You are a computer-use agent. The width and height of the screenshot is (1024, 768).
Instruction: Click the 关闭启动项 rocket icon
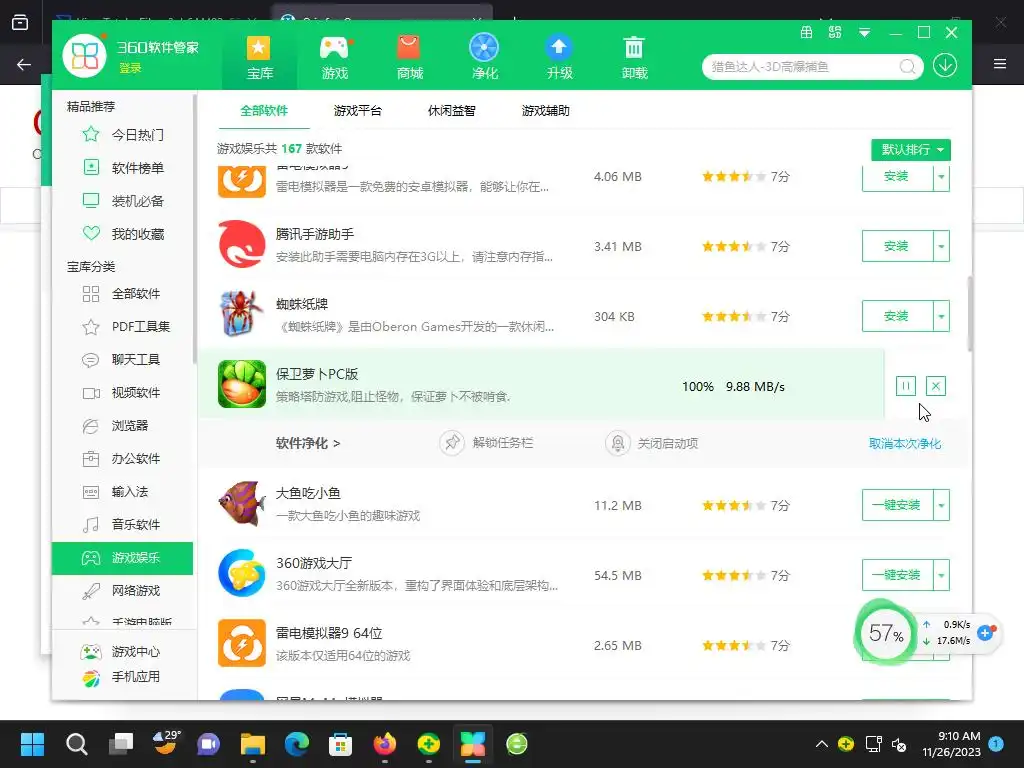(x=617, y=443)
